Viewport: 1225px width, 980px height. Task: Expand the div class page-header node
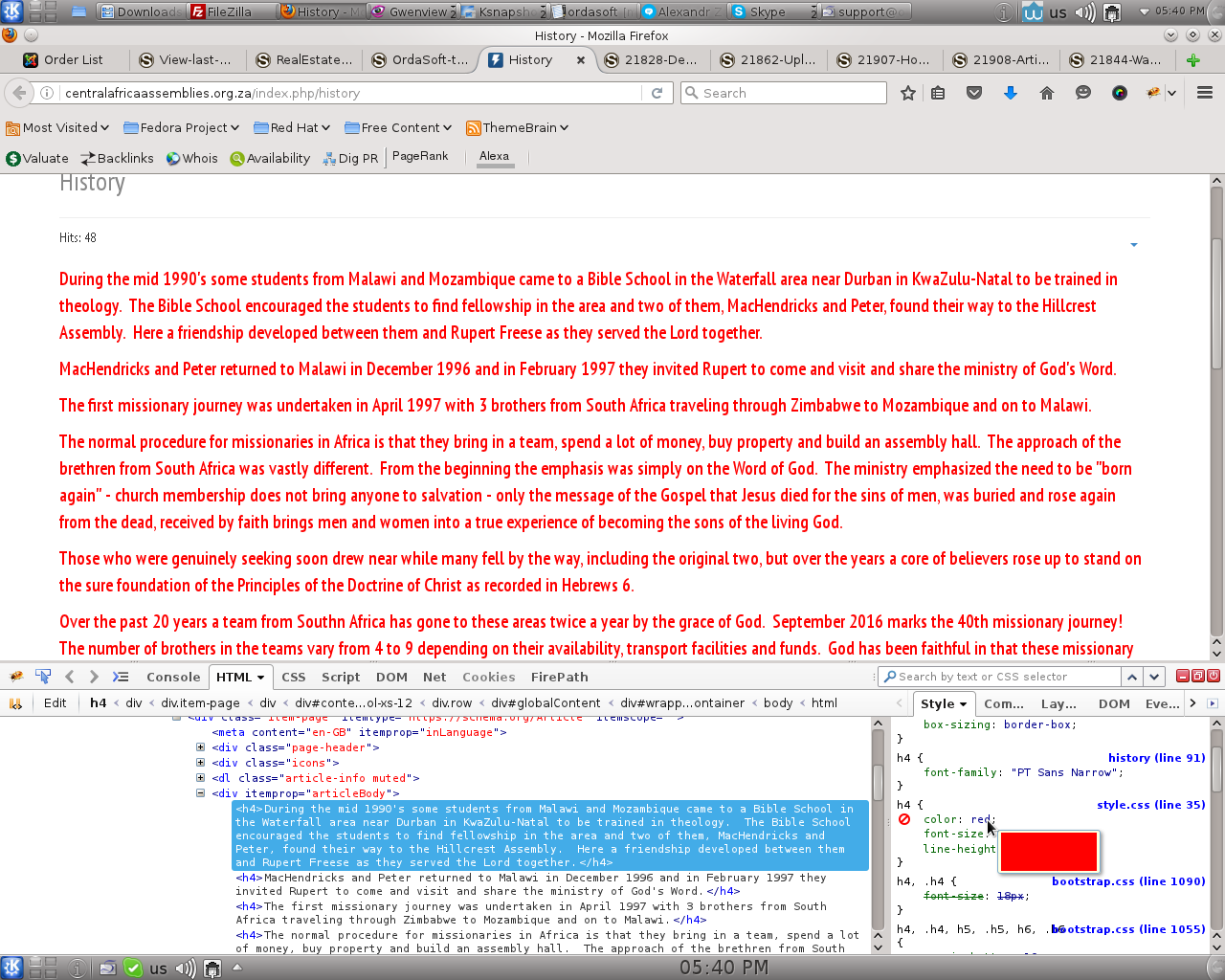pos(200,747)
